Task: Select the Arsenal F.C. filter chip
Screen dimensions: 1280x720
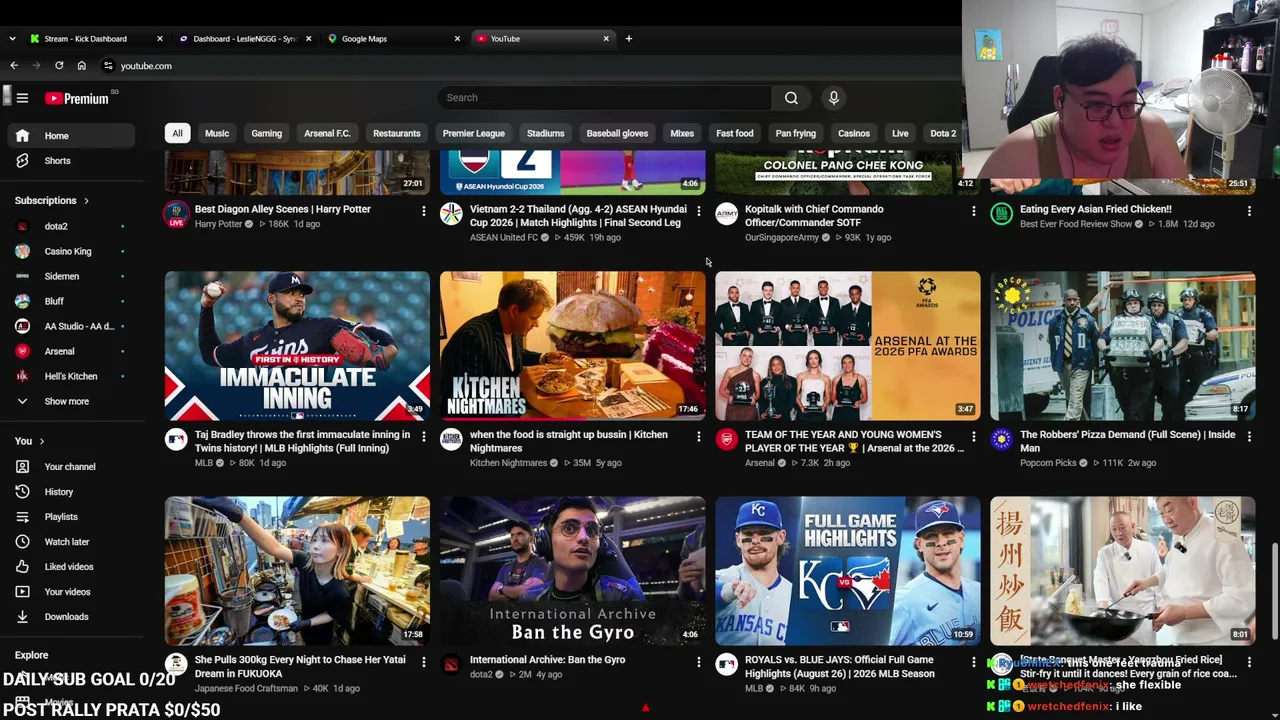Action: point(327,133)
